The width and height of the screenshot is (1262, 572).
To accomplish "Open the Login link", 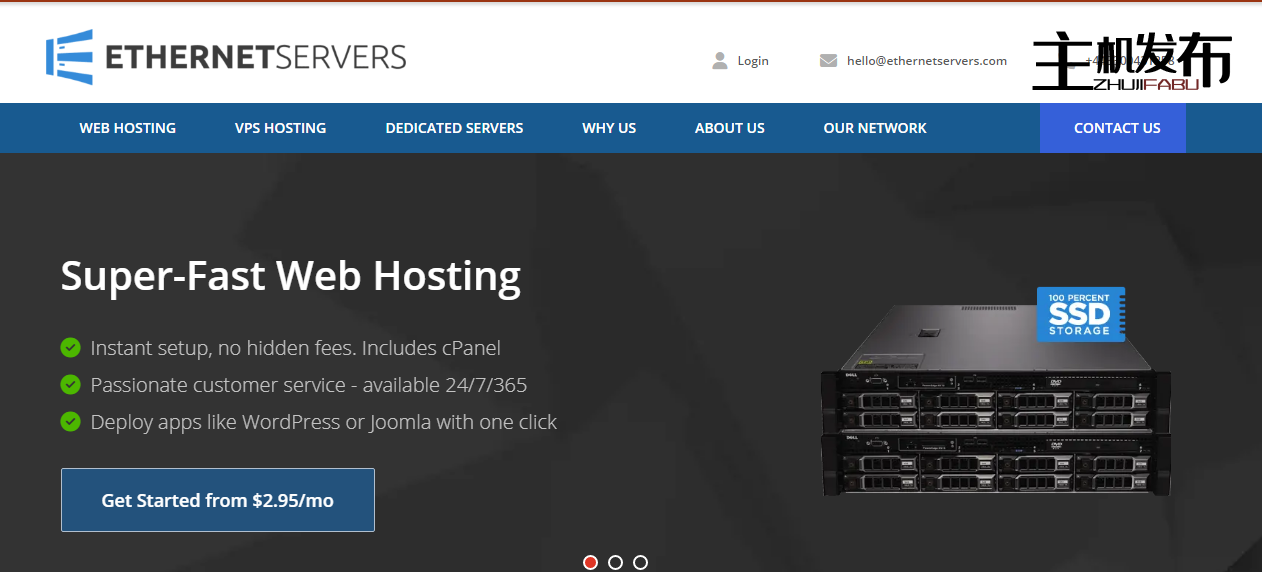I will (753, 61).
